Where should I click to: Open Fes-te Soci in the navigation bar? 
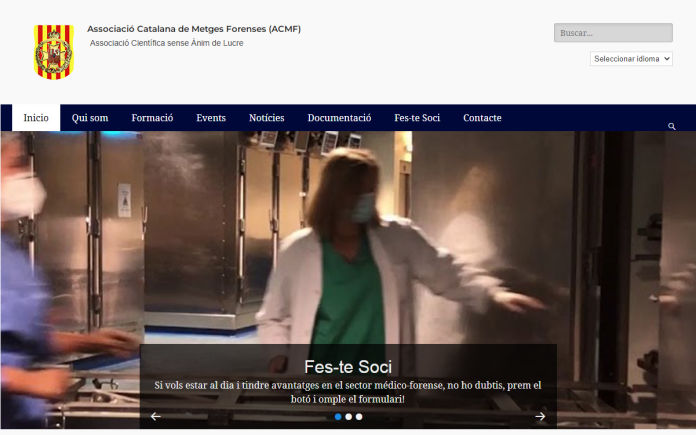point(417,118)
